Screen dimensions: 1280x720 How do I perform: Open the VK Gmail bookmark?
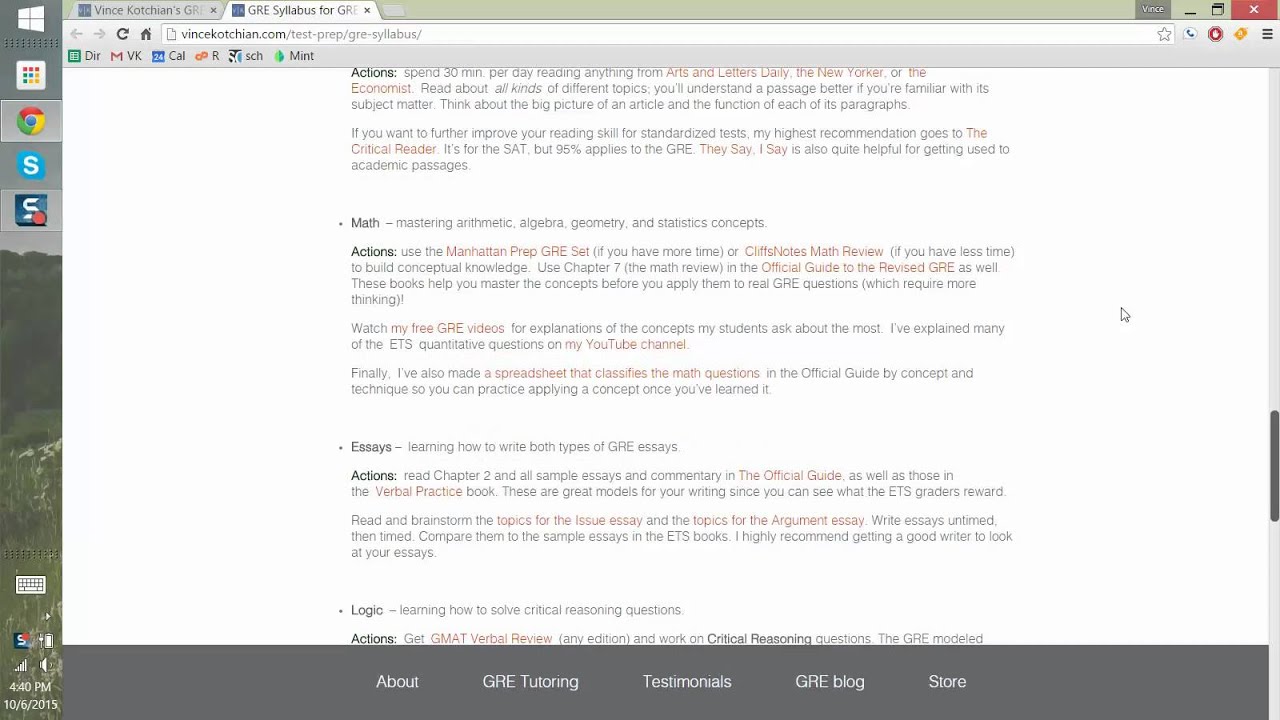(126, 56)
